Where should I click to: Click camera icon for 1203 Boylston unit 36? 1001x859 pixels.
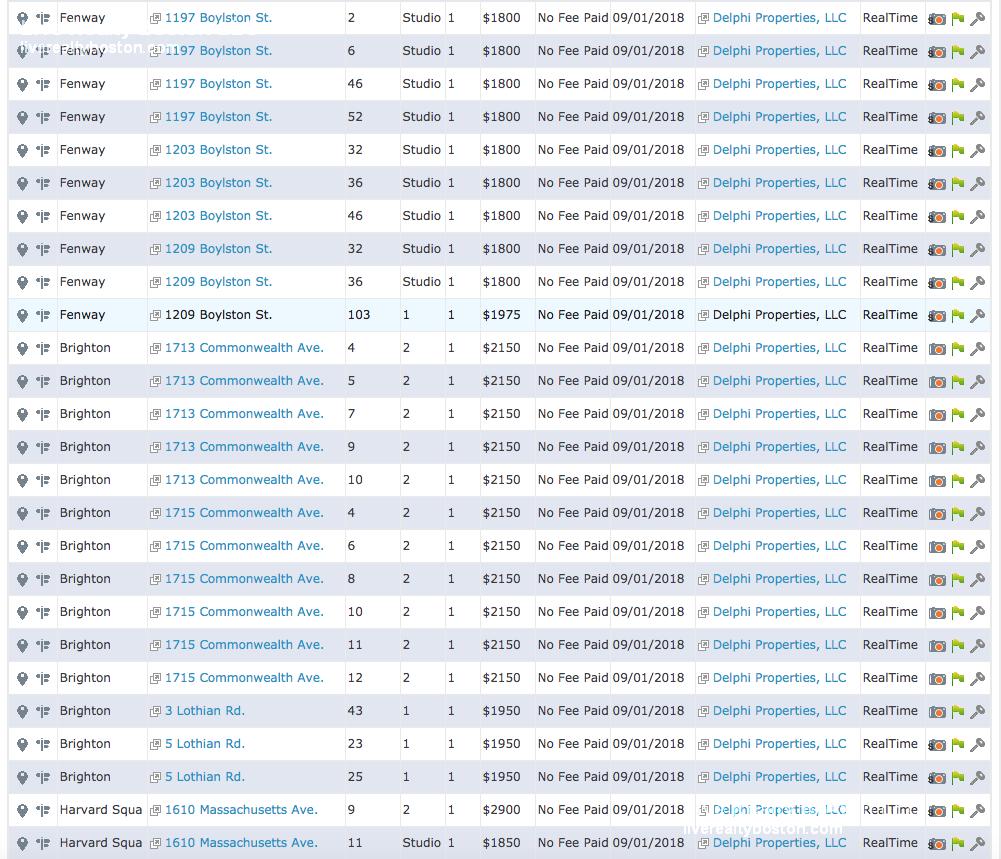click(x=937, y=184)
